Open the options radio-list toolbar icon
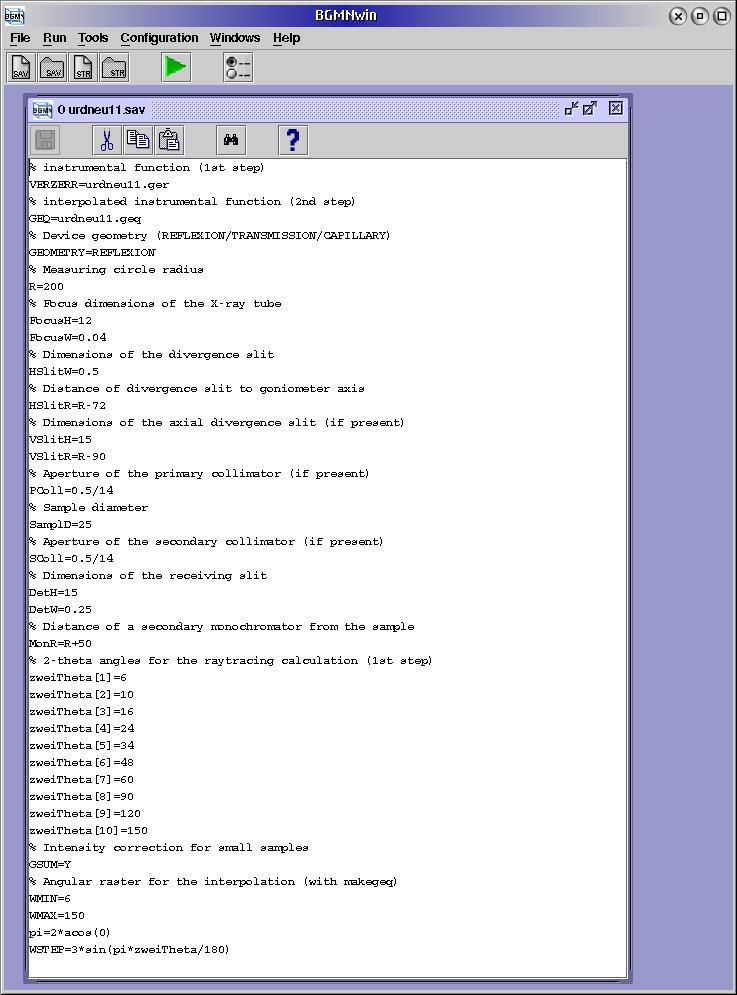The width and height of the screenshot is (737, 995). [238, 67]
